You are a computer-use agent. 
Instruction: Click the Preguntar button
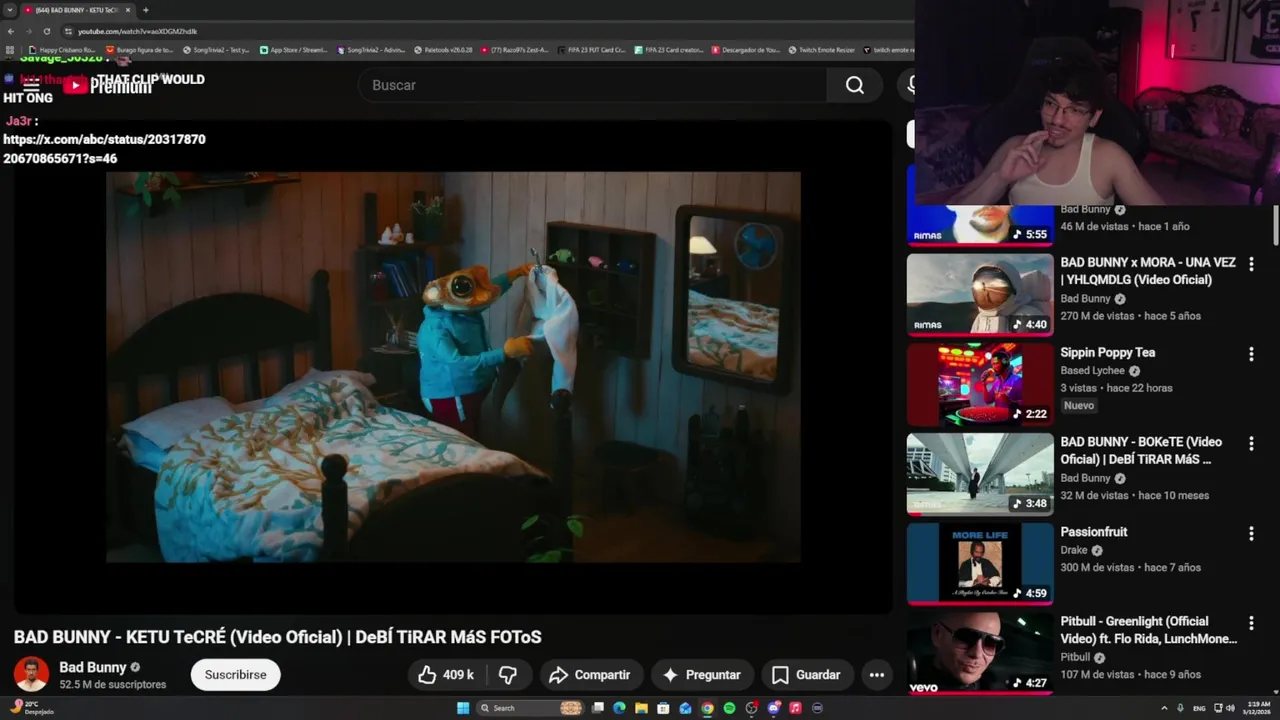click(x=701, y=675)
